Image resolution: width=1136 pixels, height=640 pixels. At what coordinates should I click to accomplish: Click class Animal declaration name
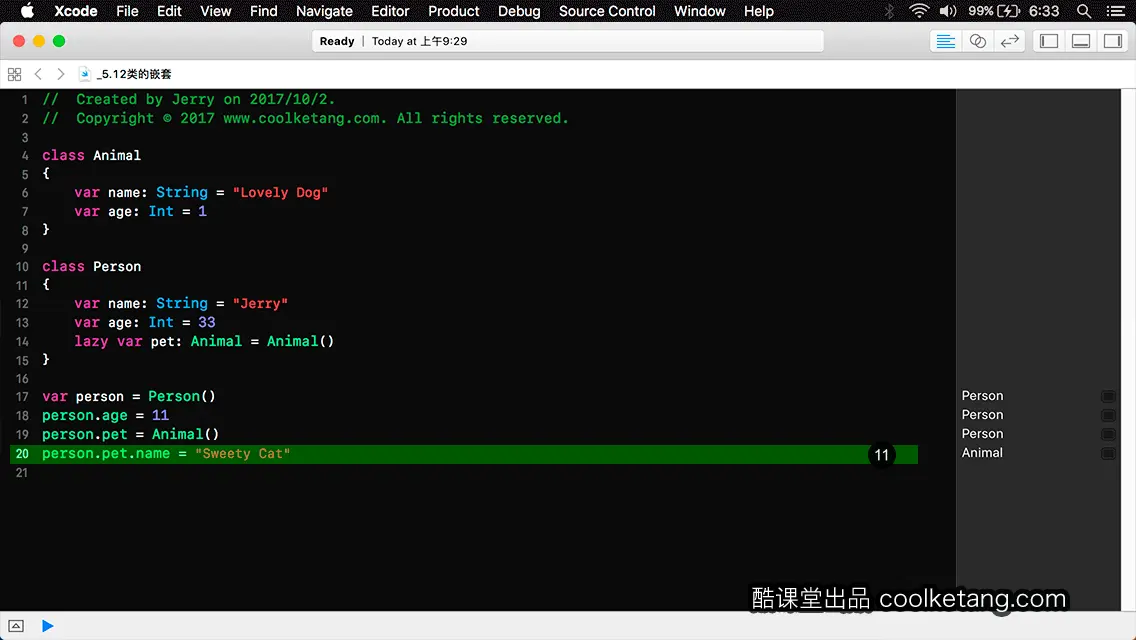(117, 156)
